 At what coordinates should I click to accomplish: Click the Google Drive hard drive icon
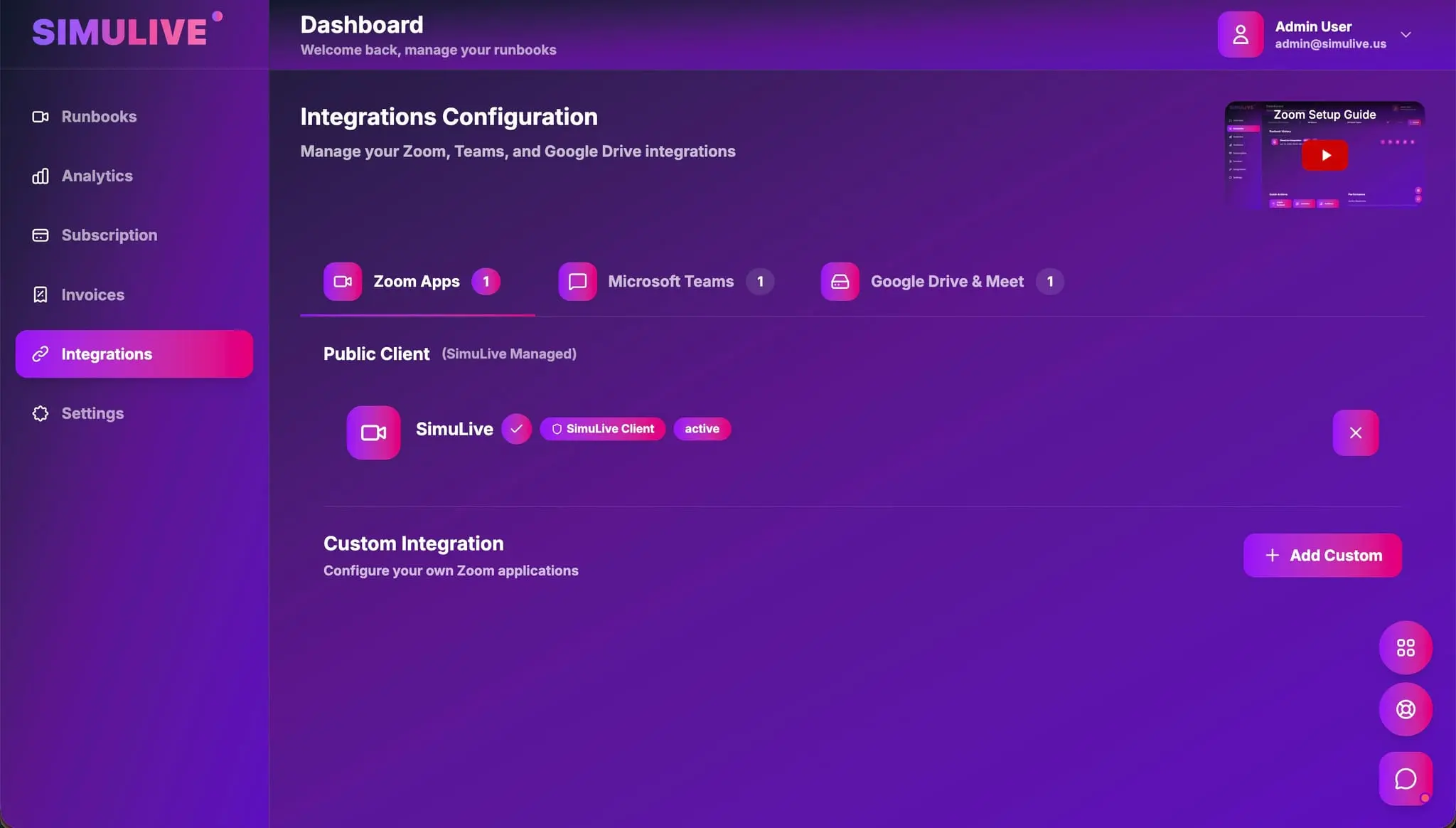click(x=840, y=282)
